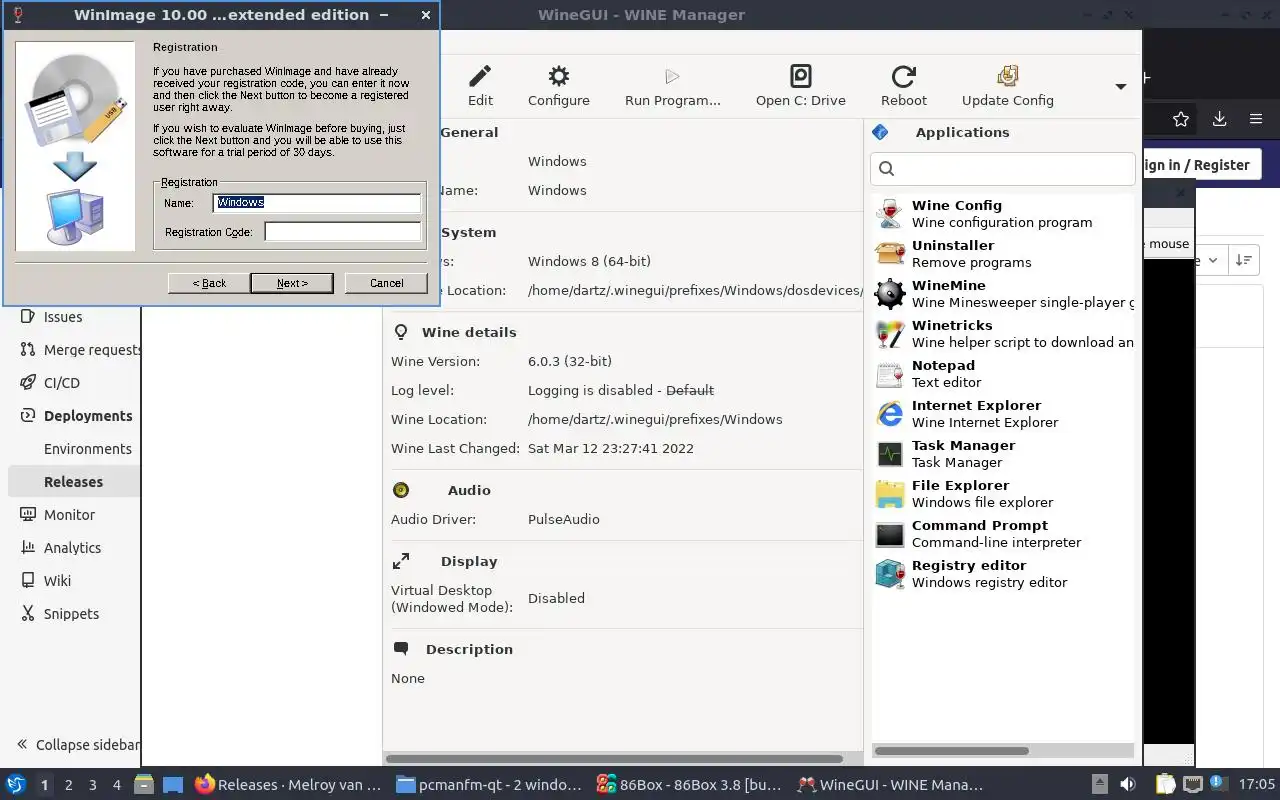Switch to 86Box taskbar window

688,785
